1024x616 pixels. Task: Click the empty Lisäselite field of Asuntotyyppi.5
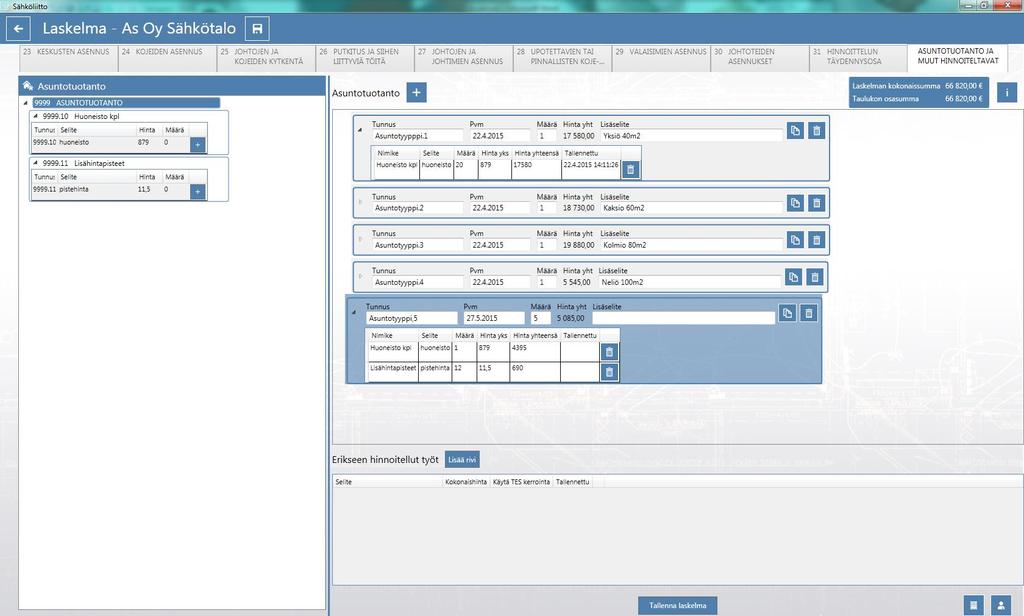tap(684, 318)
